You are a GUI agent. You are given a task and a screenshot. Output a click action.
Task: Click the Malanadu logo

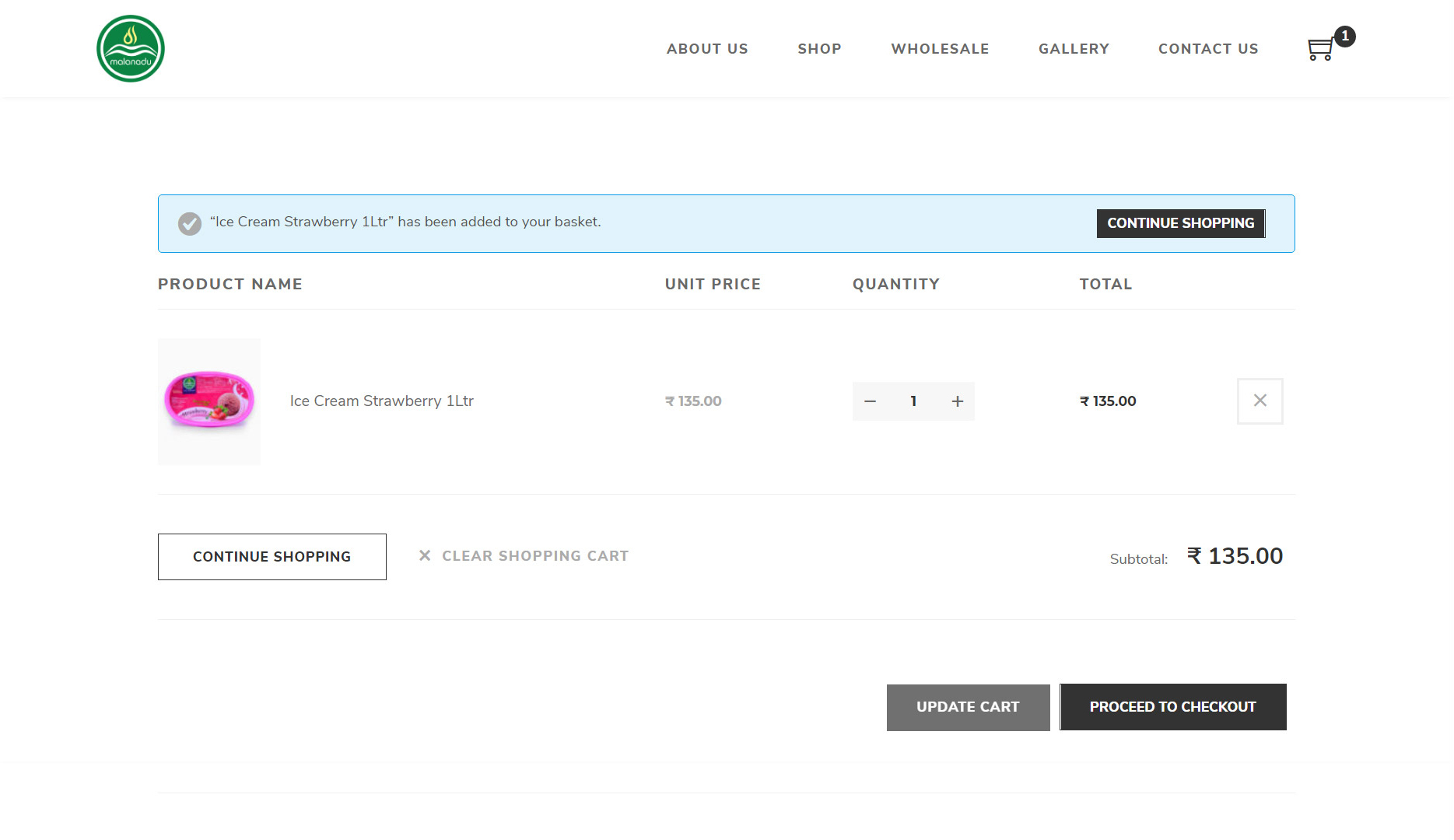click(131, 48)
